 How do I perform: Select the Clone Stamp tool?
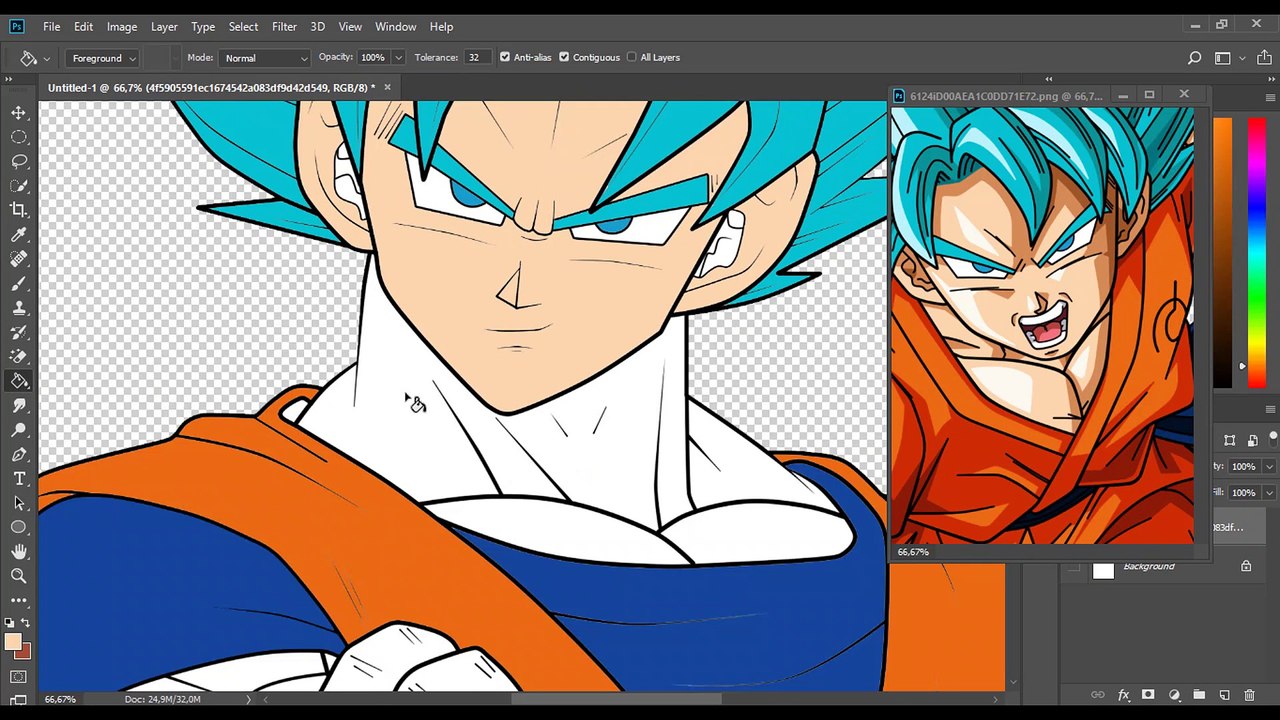pyautogui.click(x=19, y=308)
